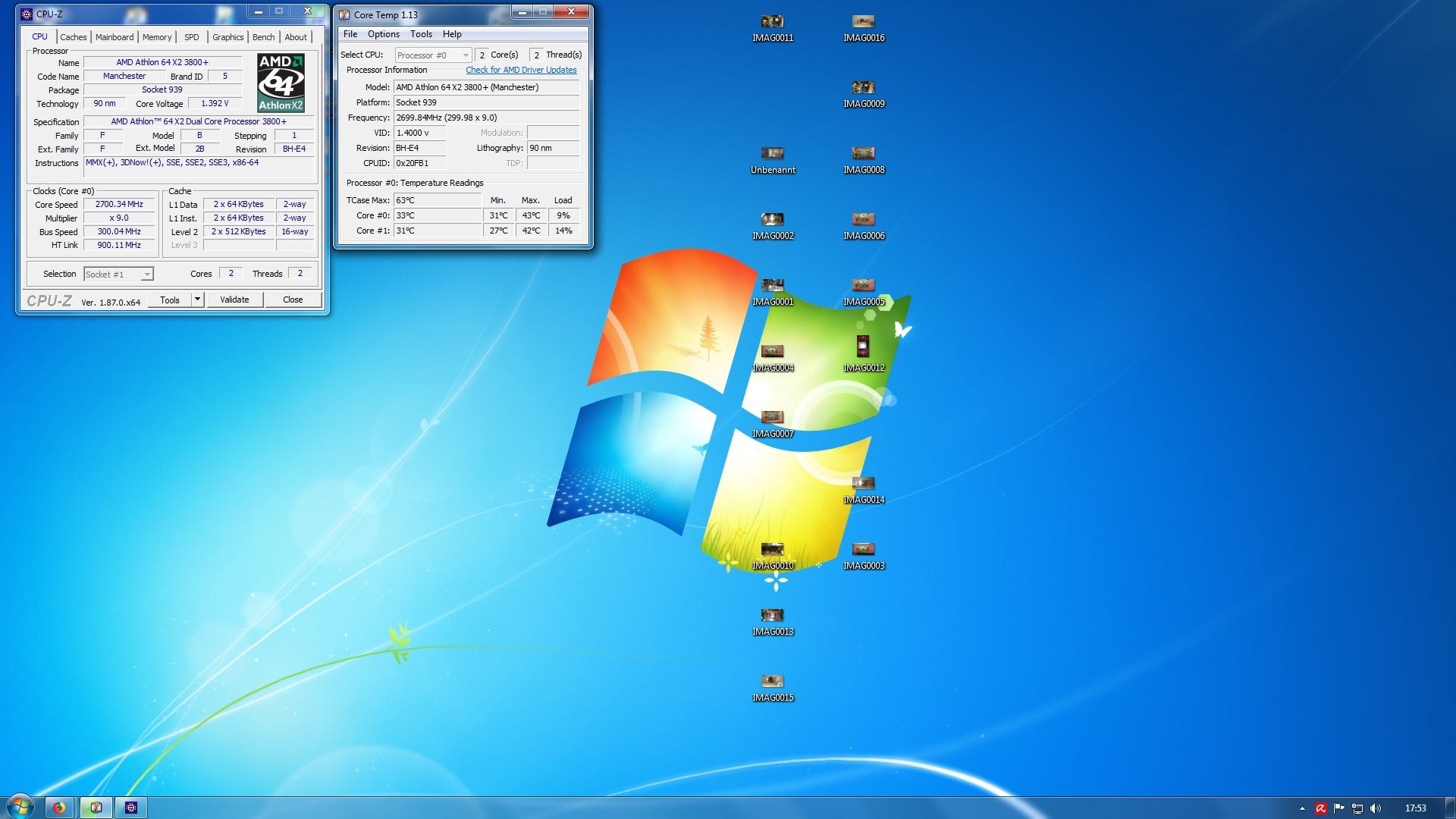Select the IMAG0007 desktop icon

point(772,424)
